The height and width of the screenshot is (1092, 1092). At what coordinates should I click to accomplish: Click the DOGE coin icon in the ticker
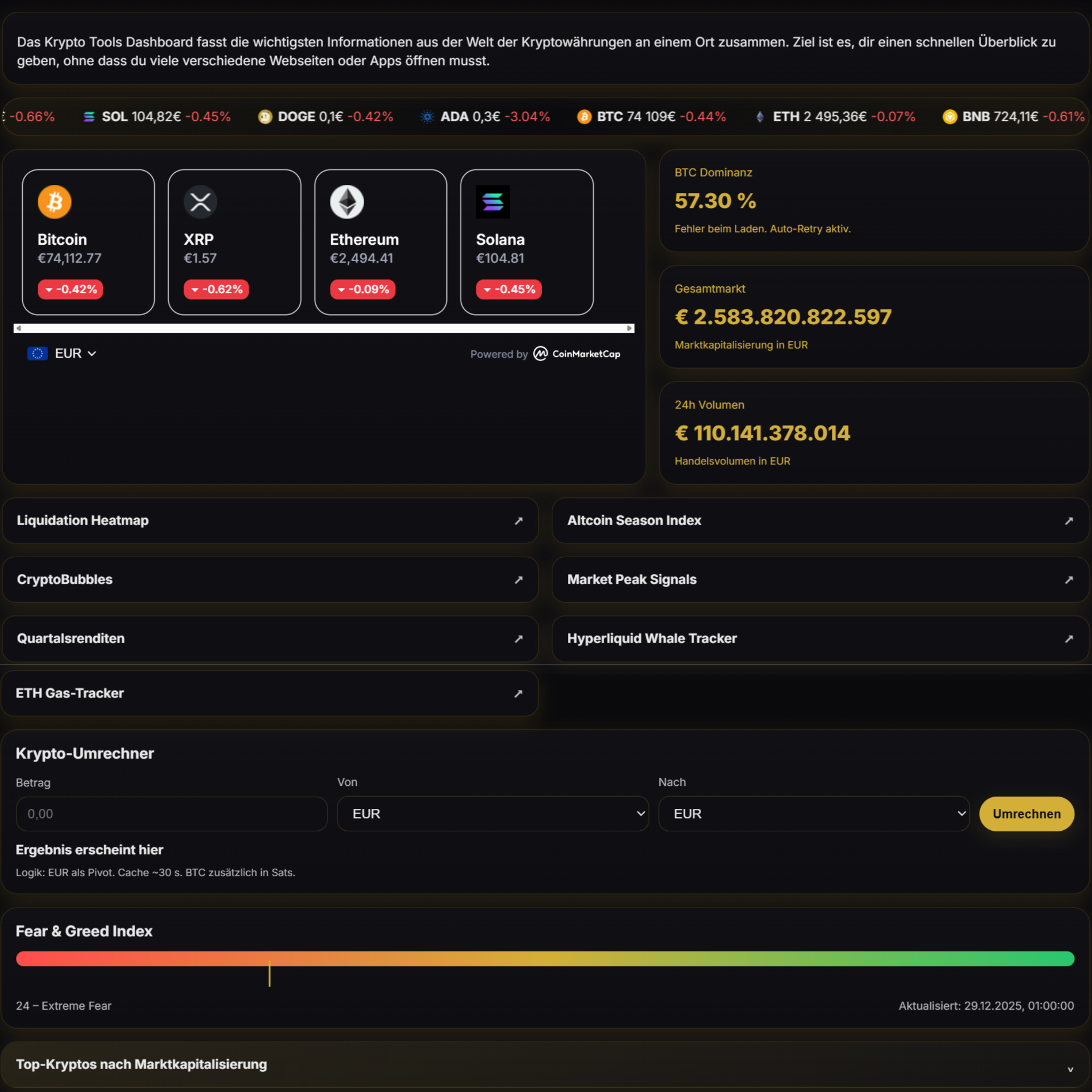pyautogui.click(x=265, y=117)
